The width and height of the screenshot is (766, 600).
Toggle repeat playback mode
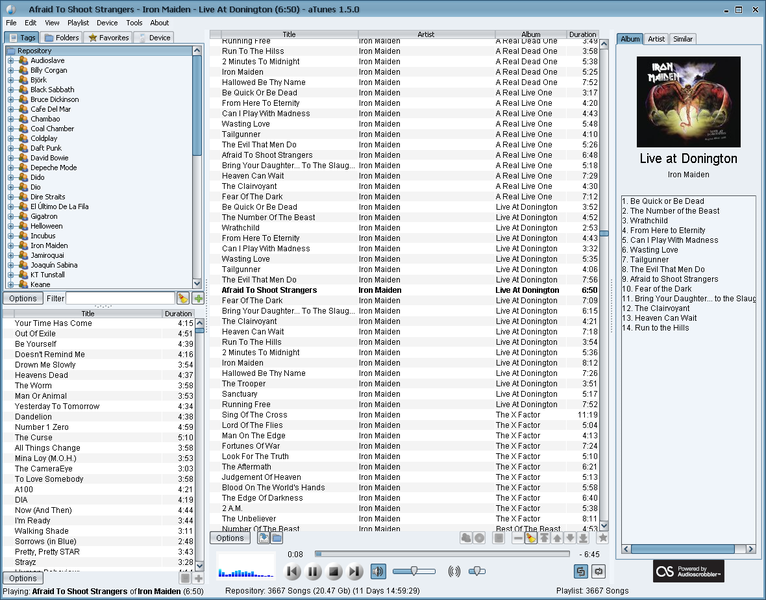pyautogui.click(x=598, y=571)
